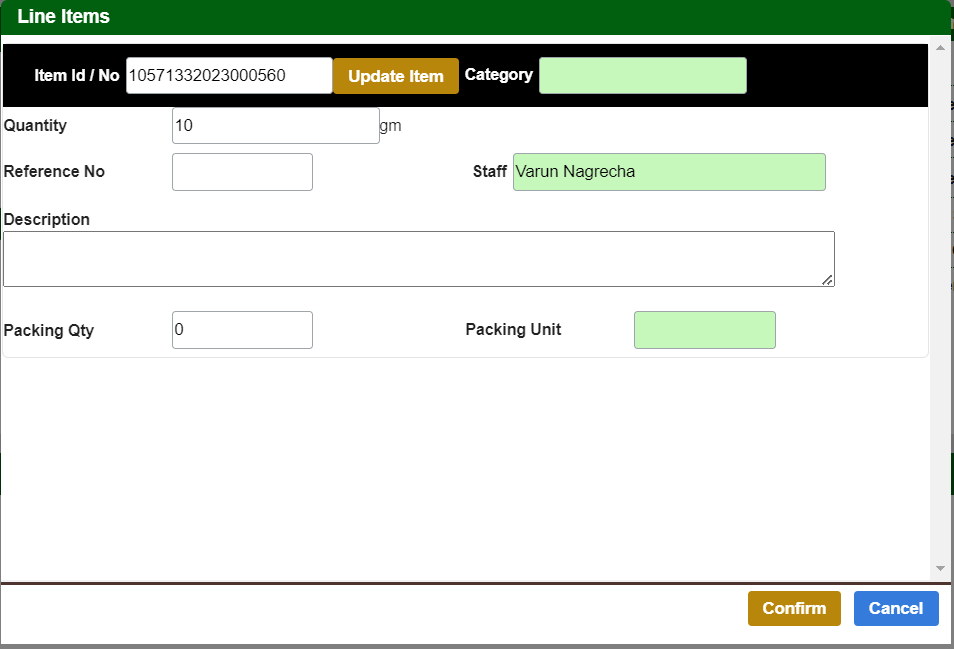Image resolution: width=954 pixels, height=649 pixels.
Task: Click the gm unit text beside Quantity
Action: (x=390, y=126)
